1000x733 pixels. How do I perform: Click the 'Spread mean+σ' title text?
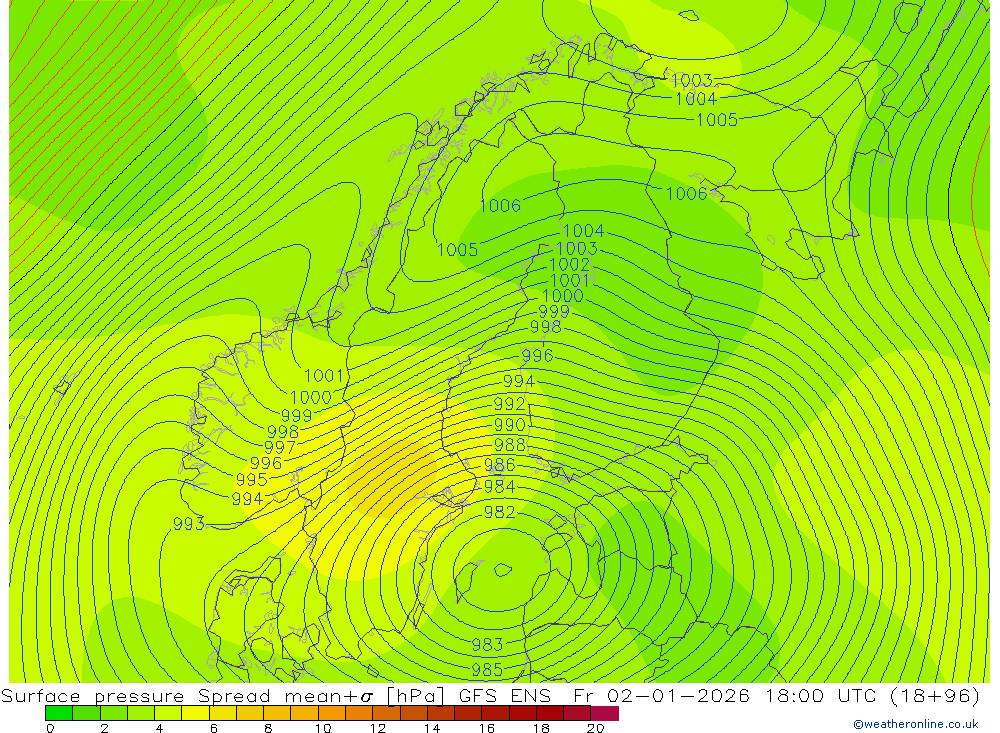(x=285, y=695)
